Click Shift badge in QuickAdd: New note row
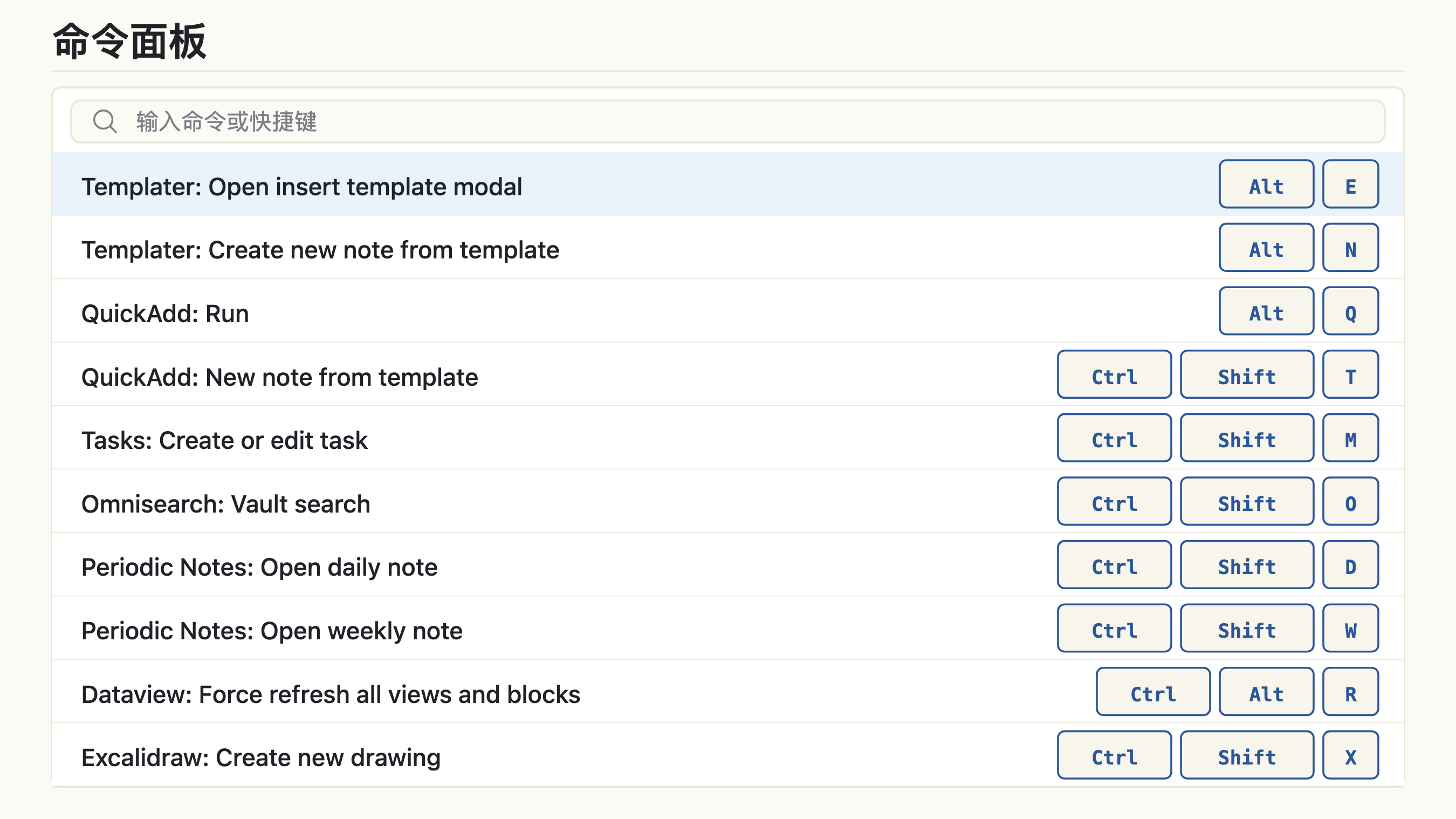Image resolution: width=1456 pixels, height=819 pixels. pos(1247,374)
